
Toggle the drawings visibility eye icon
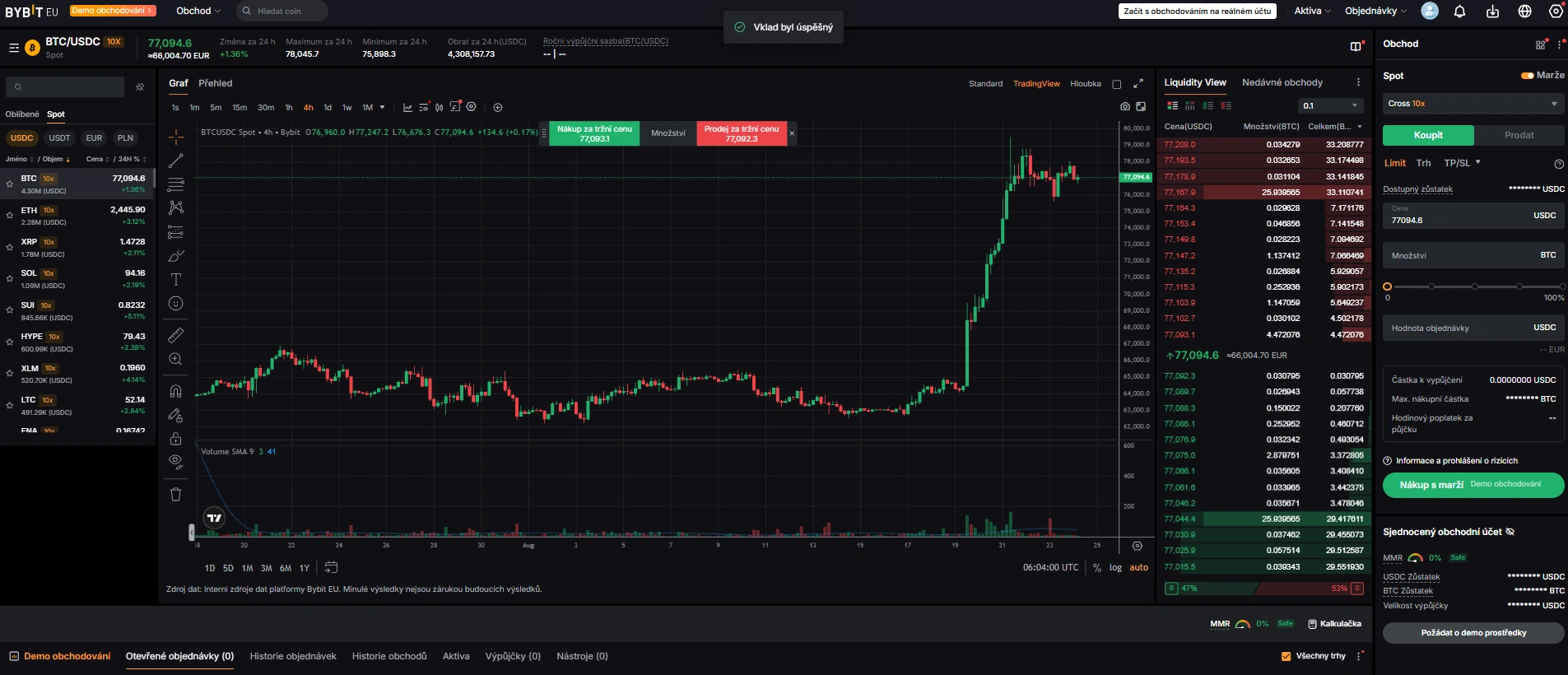tap(176, 461)
